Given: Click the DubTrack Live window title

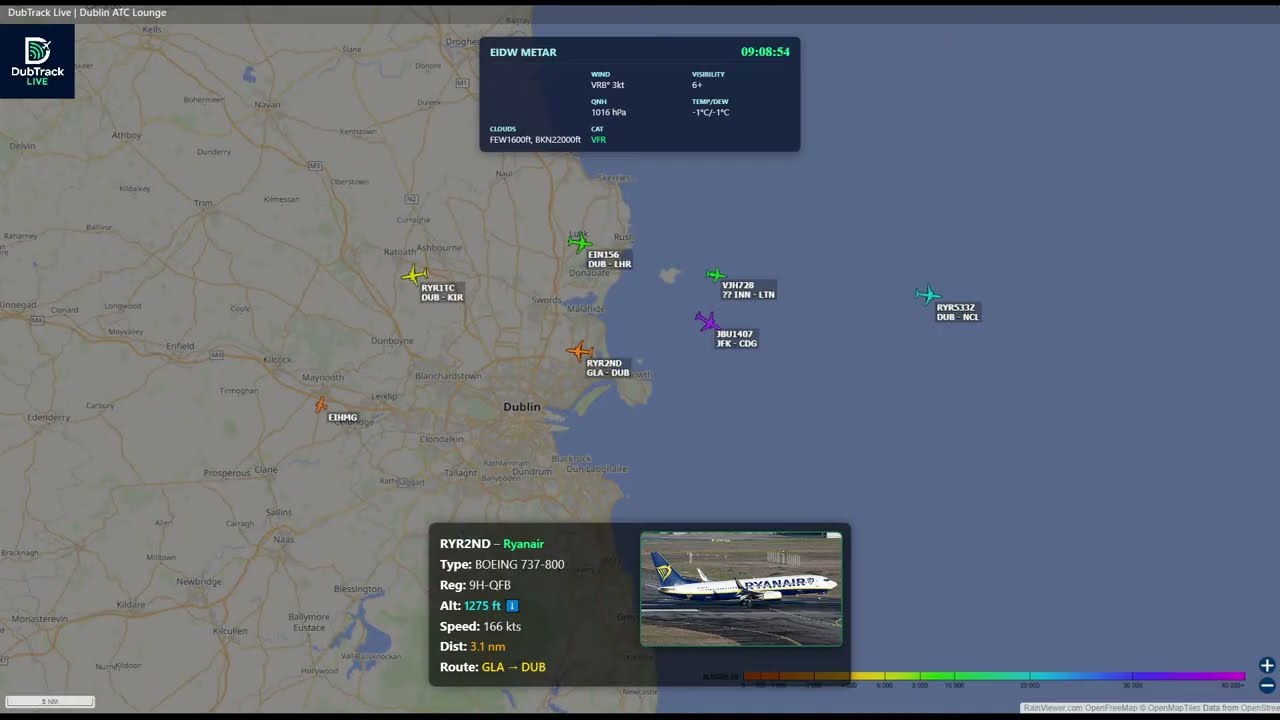Looking at the screenshot, I should tap(87, 12).
